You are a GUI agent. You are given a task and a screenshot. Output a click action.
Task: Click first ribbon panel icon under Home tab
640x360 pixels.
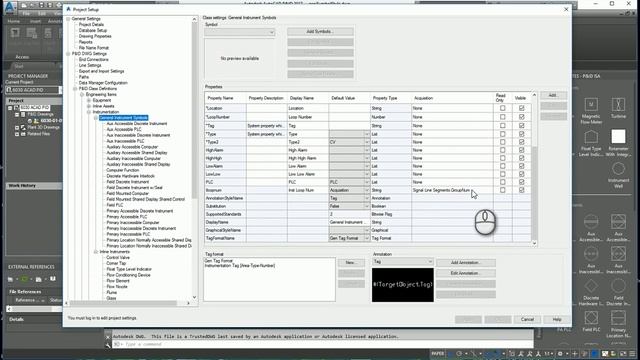[x=16, y=33]
